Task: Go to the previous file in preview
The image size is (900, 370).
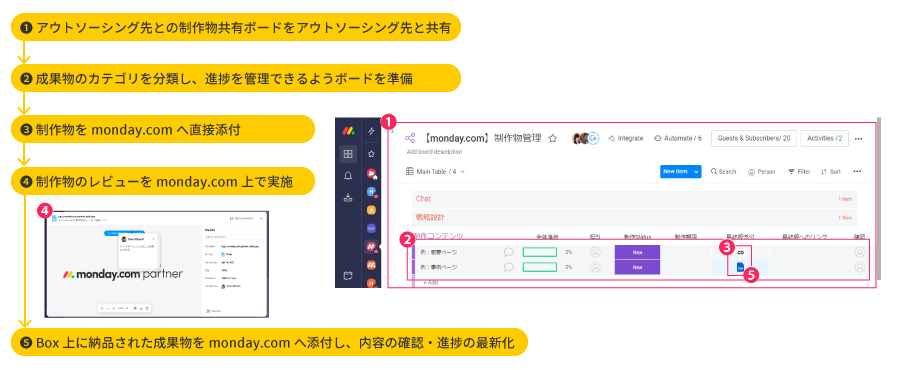Action: pyautogui.click(x=51, y=271)
